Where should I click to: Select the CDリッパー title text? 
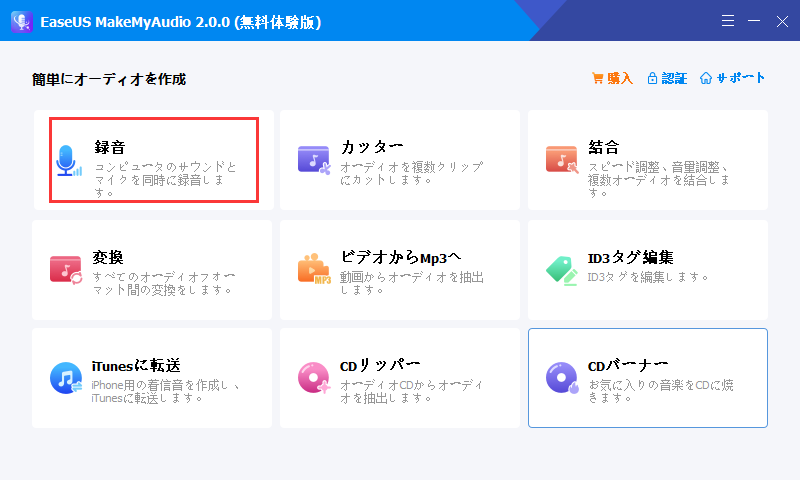380,365
